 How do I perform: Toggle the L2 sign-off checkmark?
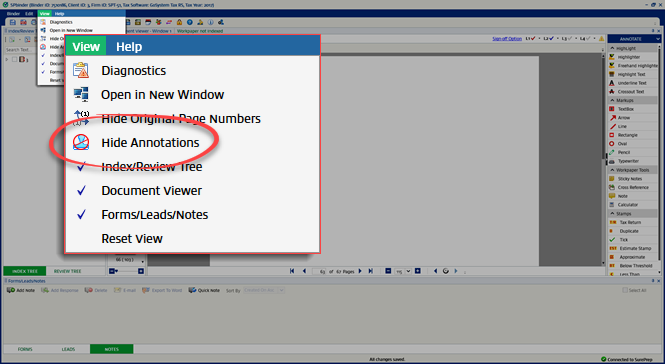point(551,39)
